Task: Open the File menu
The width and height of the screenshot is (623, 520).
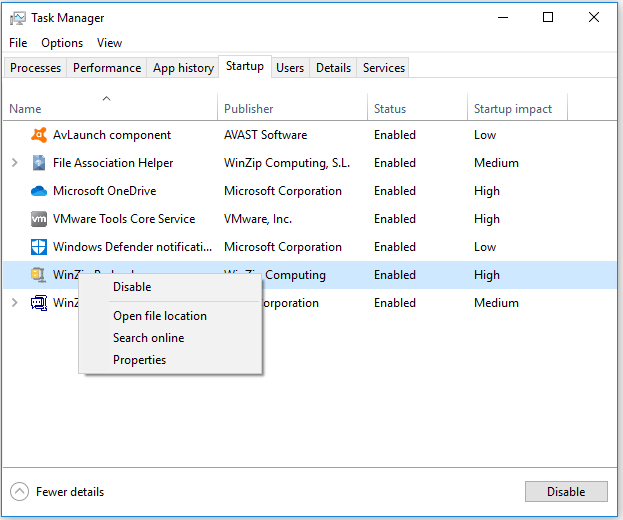Action: click(18, 43)
